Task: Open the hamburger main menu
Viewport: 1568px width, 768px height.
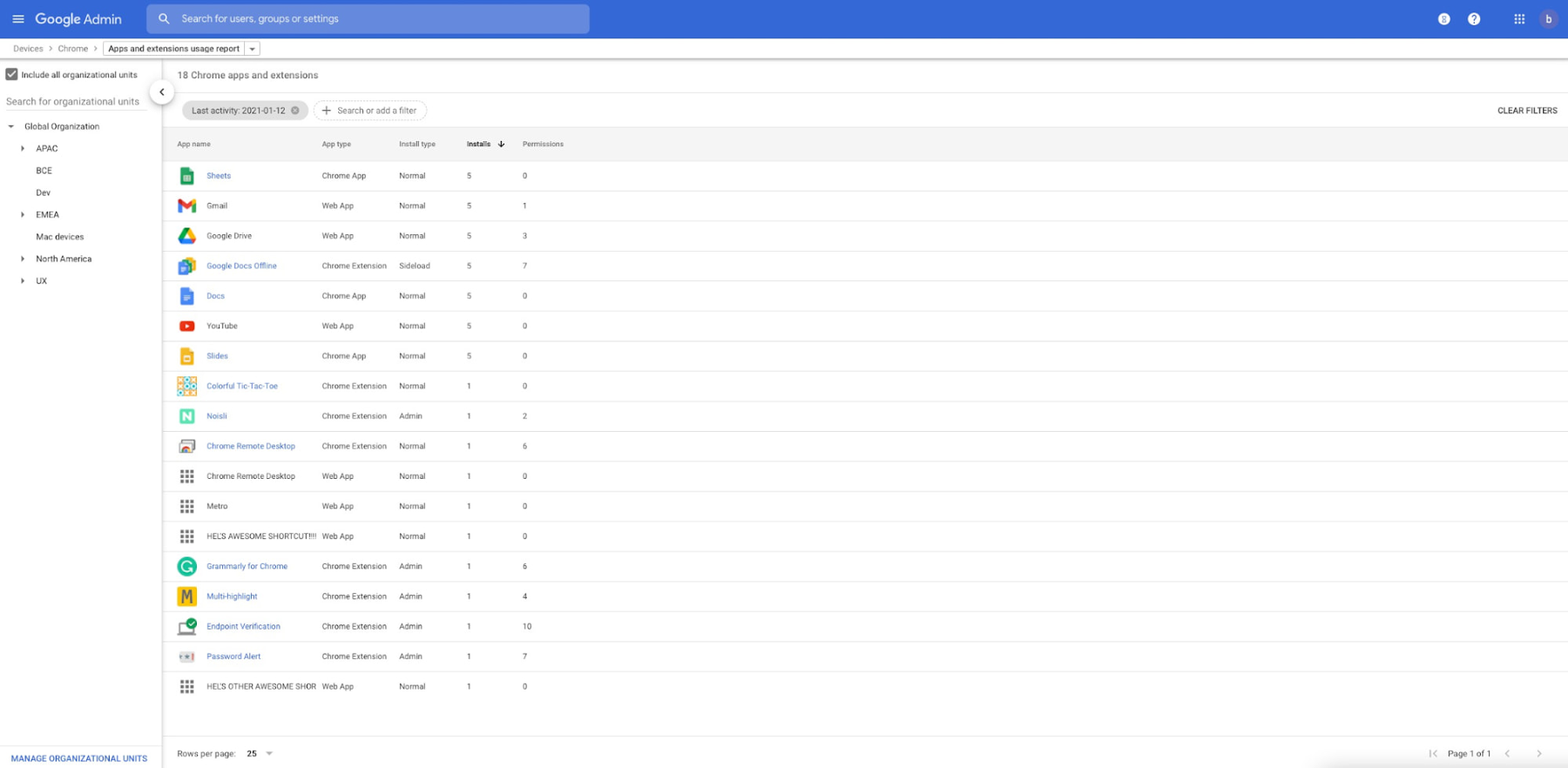Action: (17, 19)
